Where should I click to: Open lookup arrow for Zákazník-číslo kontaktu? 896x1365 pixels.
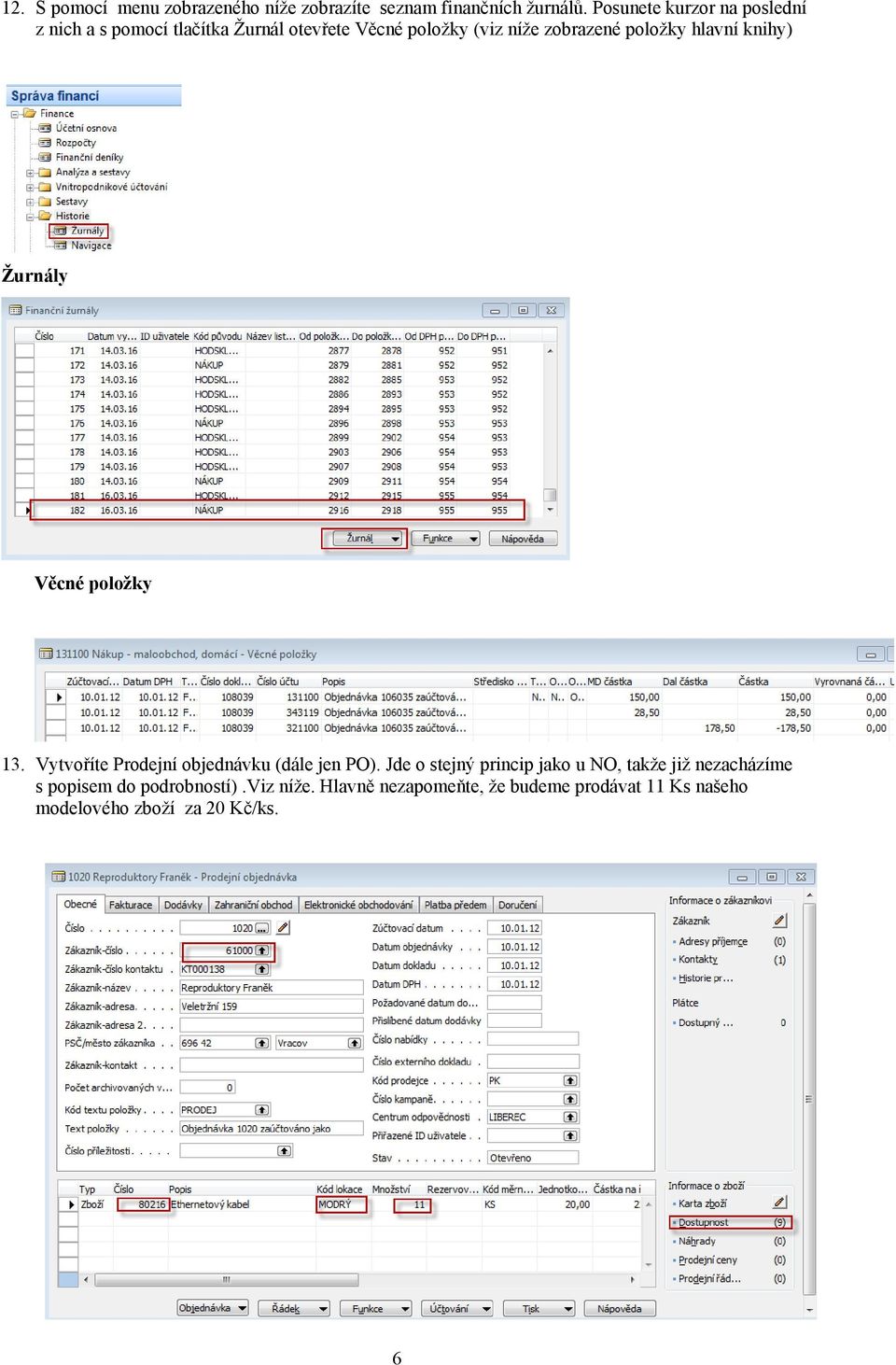pos(262,969)
